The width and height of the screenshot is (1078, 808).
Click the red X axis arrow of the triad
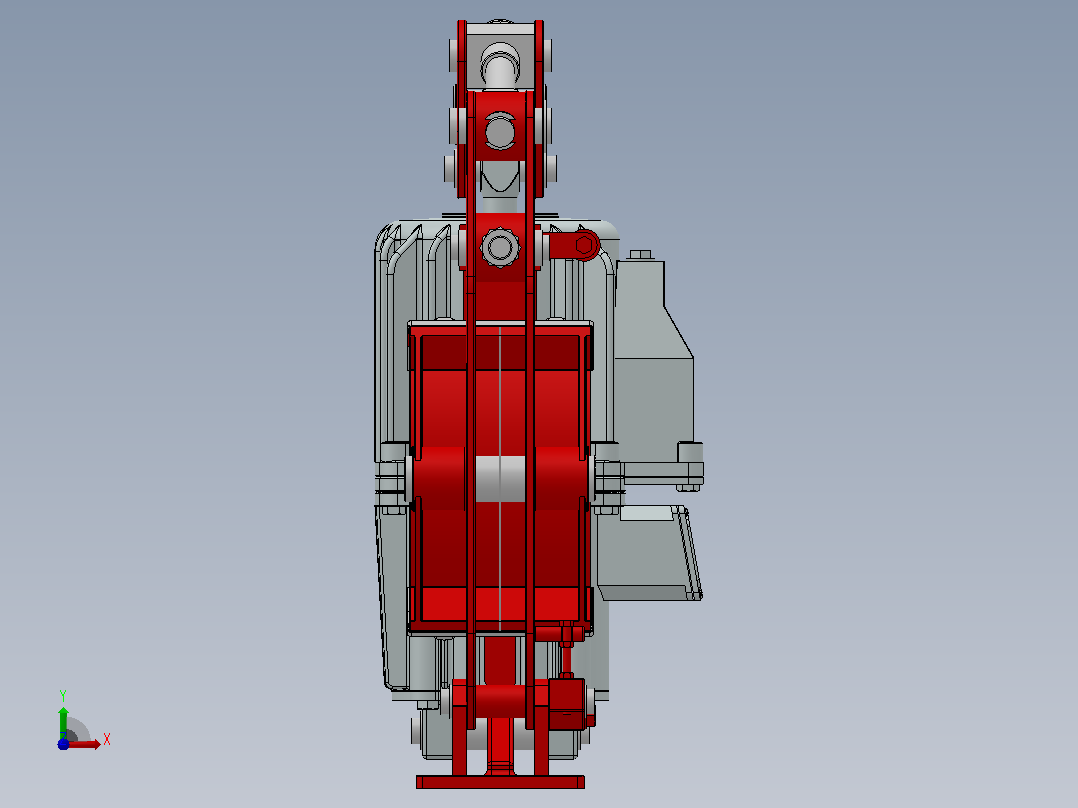tap(85, 744)
